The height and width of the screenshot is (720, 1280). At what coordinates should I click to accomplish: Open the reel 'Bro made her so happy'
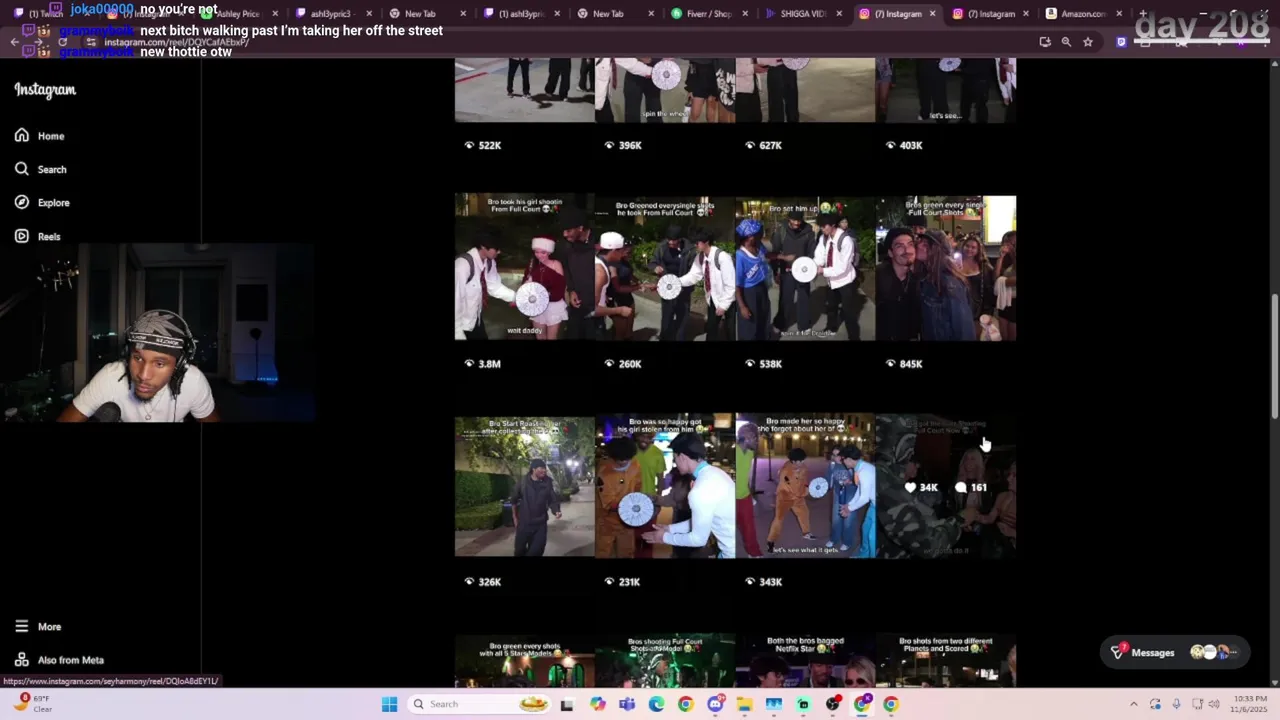pos(805,486)
